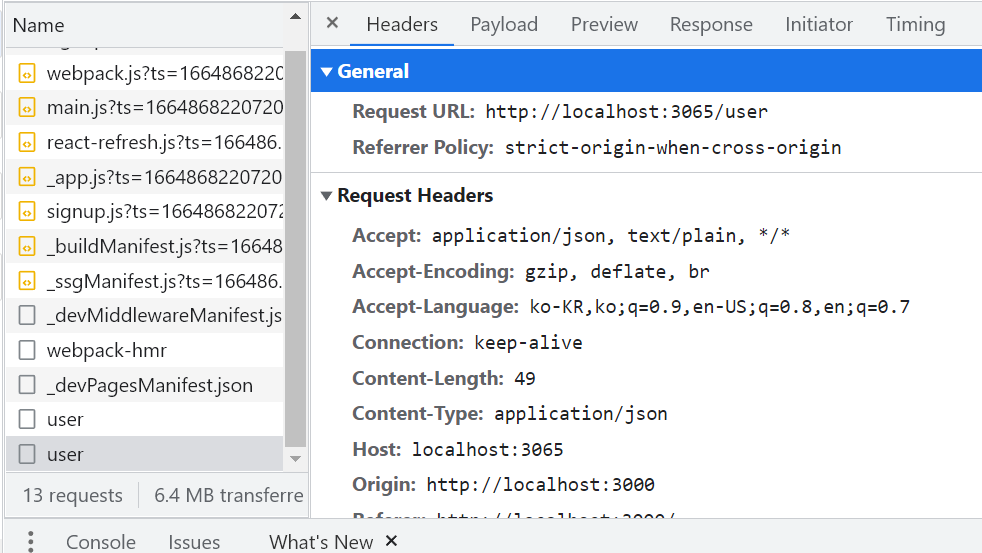The height and width of the screenshot is (553, 982).
Task: Click the script icon next to signup.js
Action: pos(28,211)
